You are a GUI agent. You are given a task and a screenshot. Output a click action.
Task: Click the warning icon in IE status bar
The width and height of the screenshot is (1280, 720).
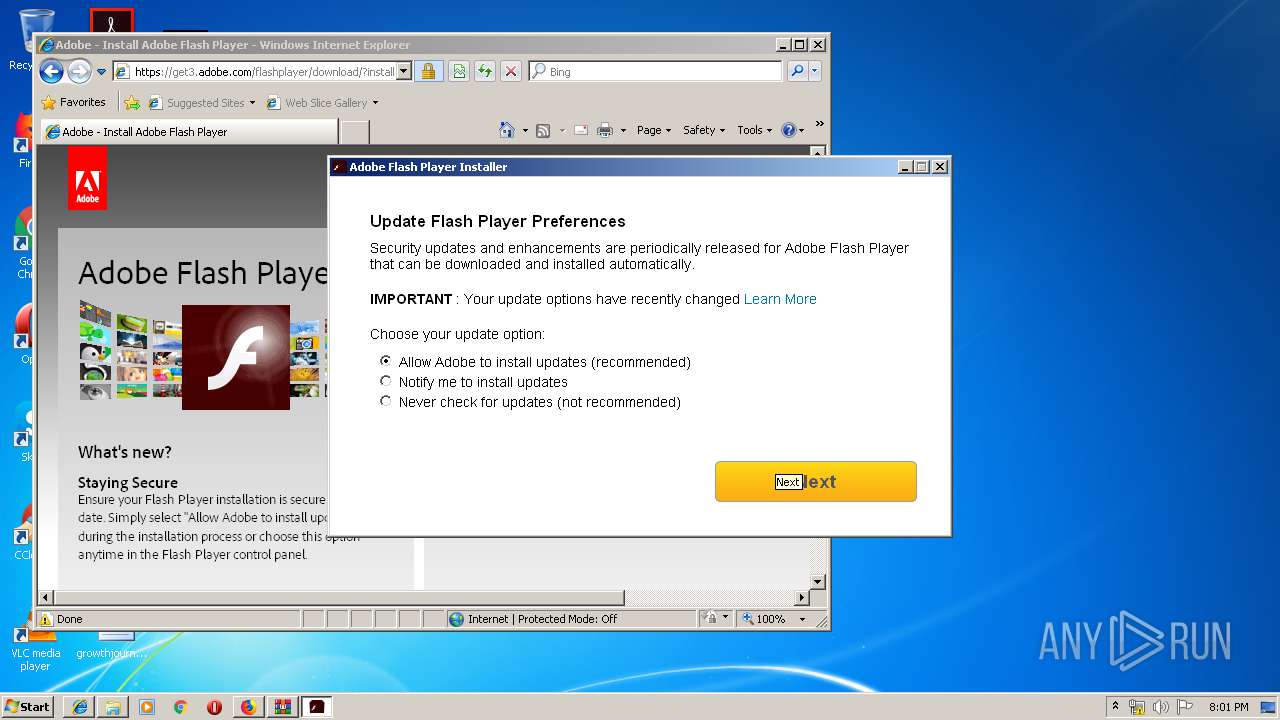tap(46, 619)
